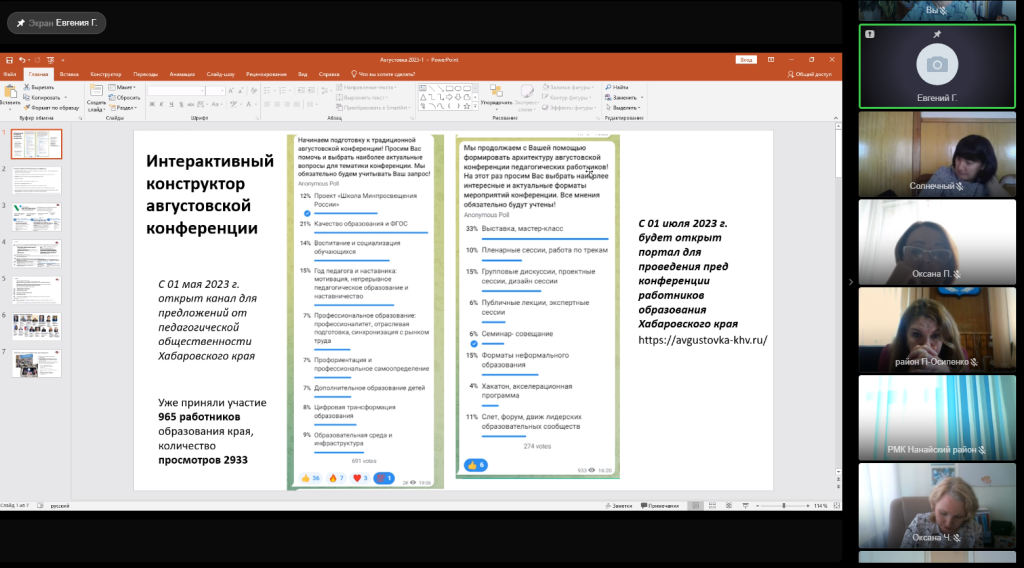Switch to Reading view icon
This screenshot has height=568, width=1024.
(x=729, y=506)
